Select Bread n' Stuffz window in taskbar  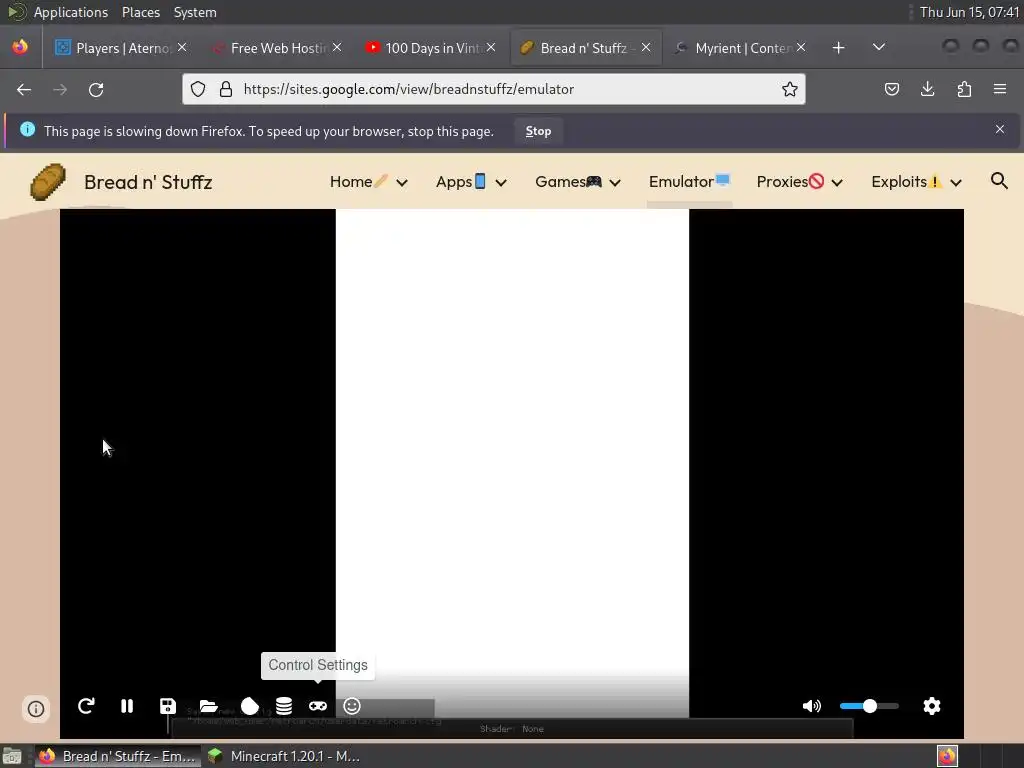click(118, 756)
